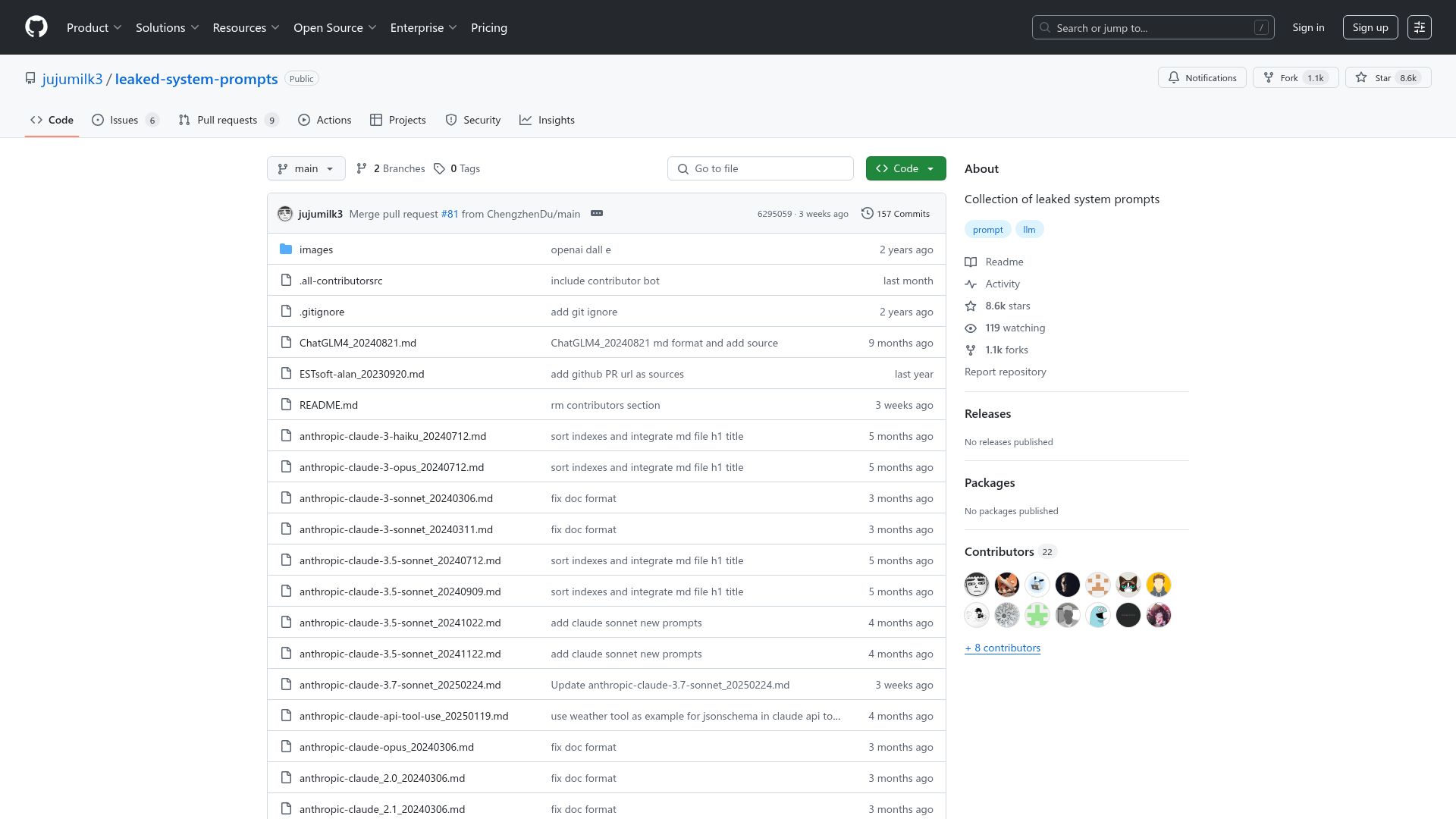Viewport: 1456px width, 819px height.
Task: View the 157 Commits history
Action: (896, 214)
